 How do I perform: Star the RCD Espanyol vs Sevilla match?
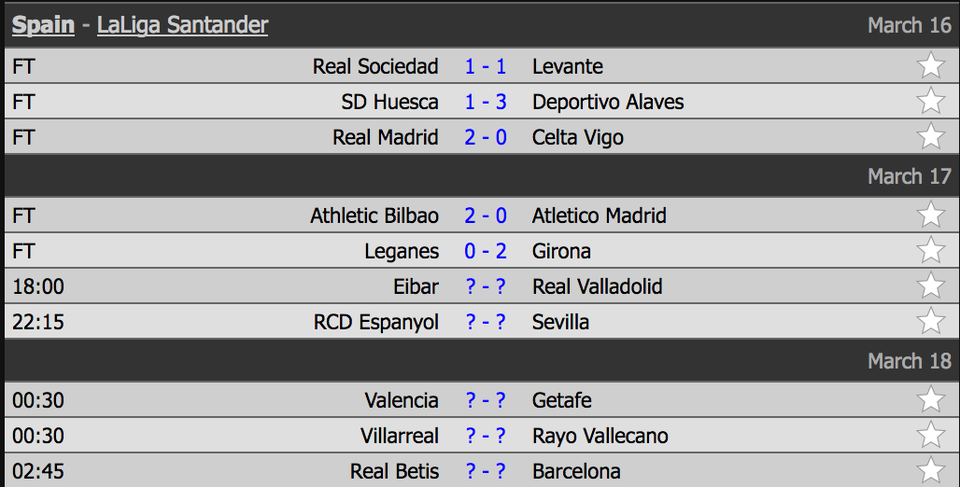pyautogui.click(x=931, y=322)
